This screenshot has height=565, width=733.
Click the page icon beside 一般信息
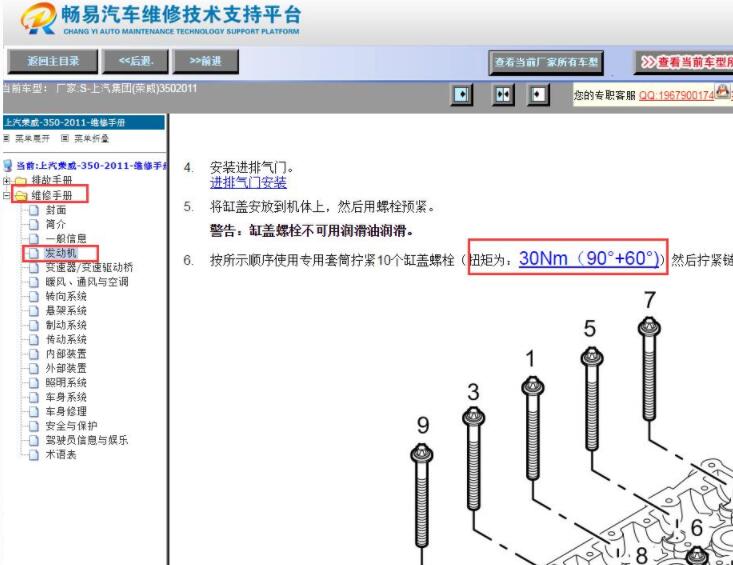point(34,239)
